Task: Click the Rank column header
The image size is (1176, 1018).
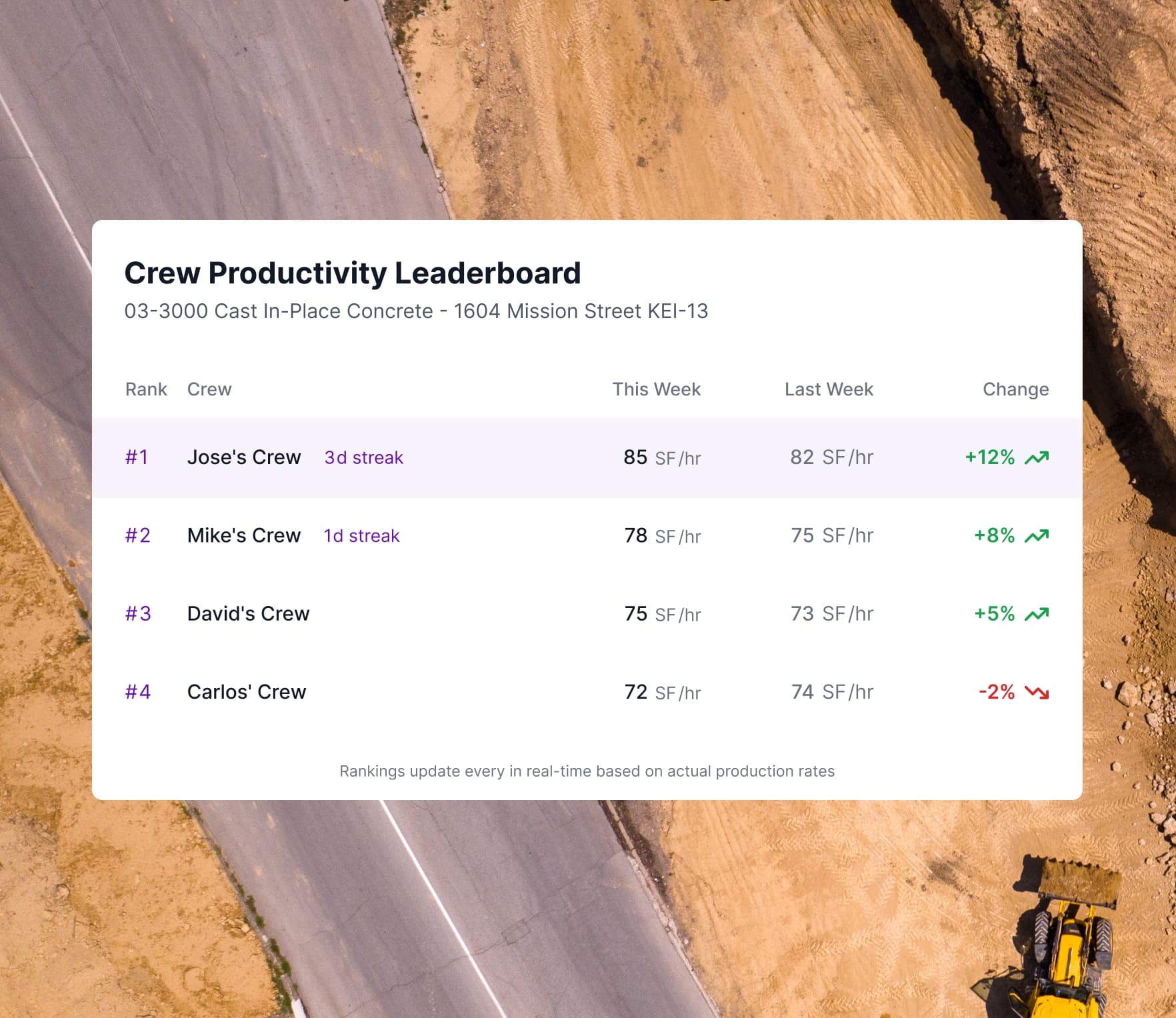Action: (x=146, y=389)
